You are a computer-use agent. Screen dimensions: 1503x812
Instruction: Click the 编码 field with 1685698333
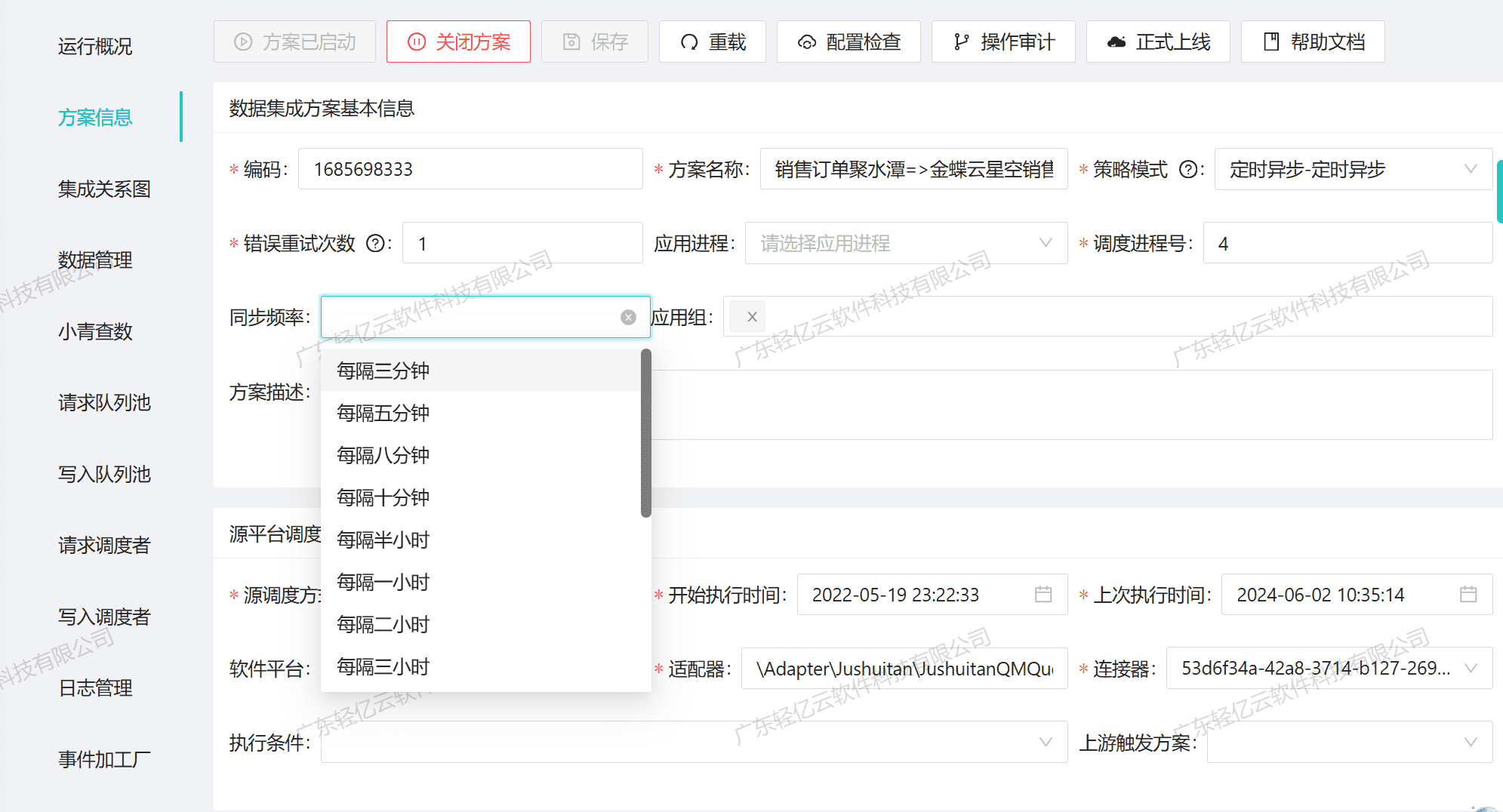[x=470, y=169]
